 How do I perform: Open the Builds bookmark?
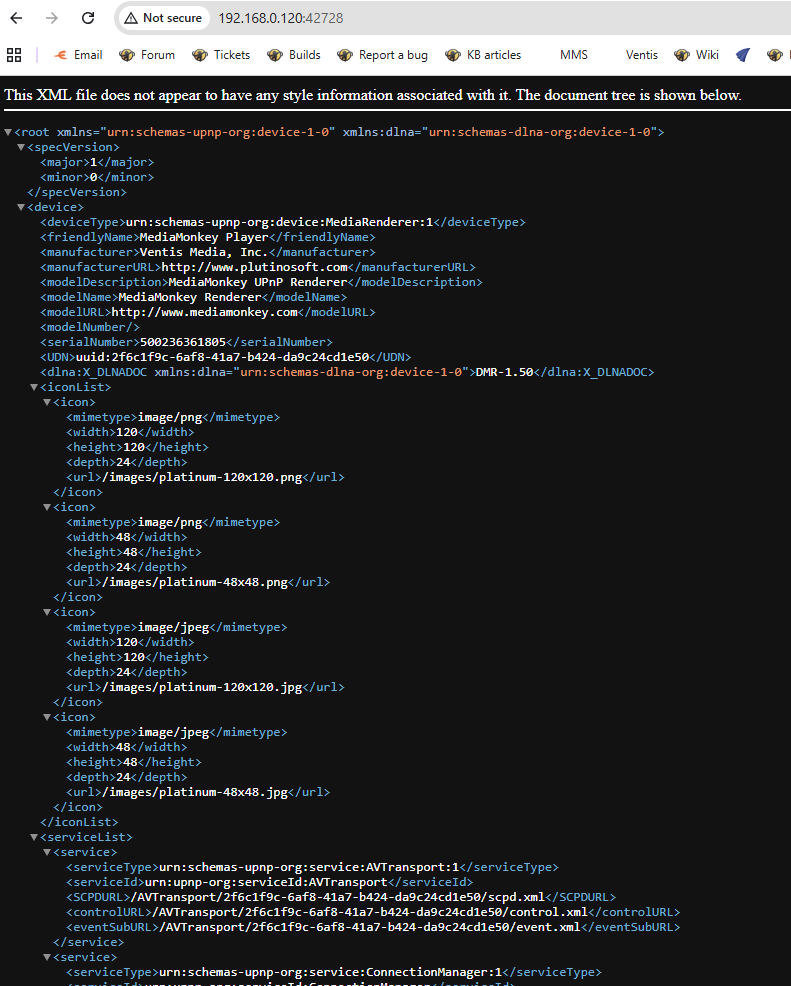[294, 55]
